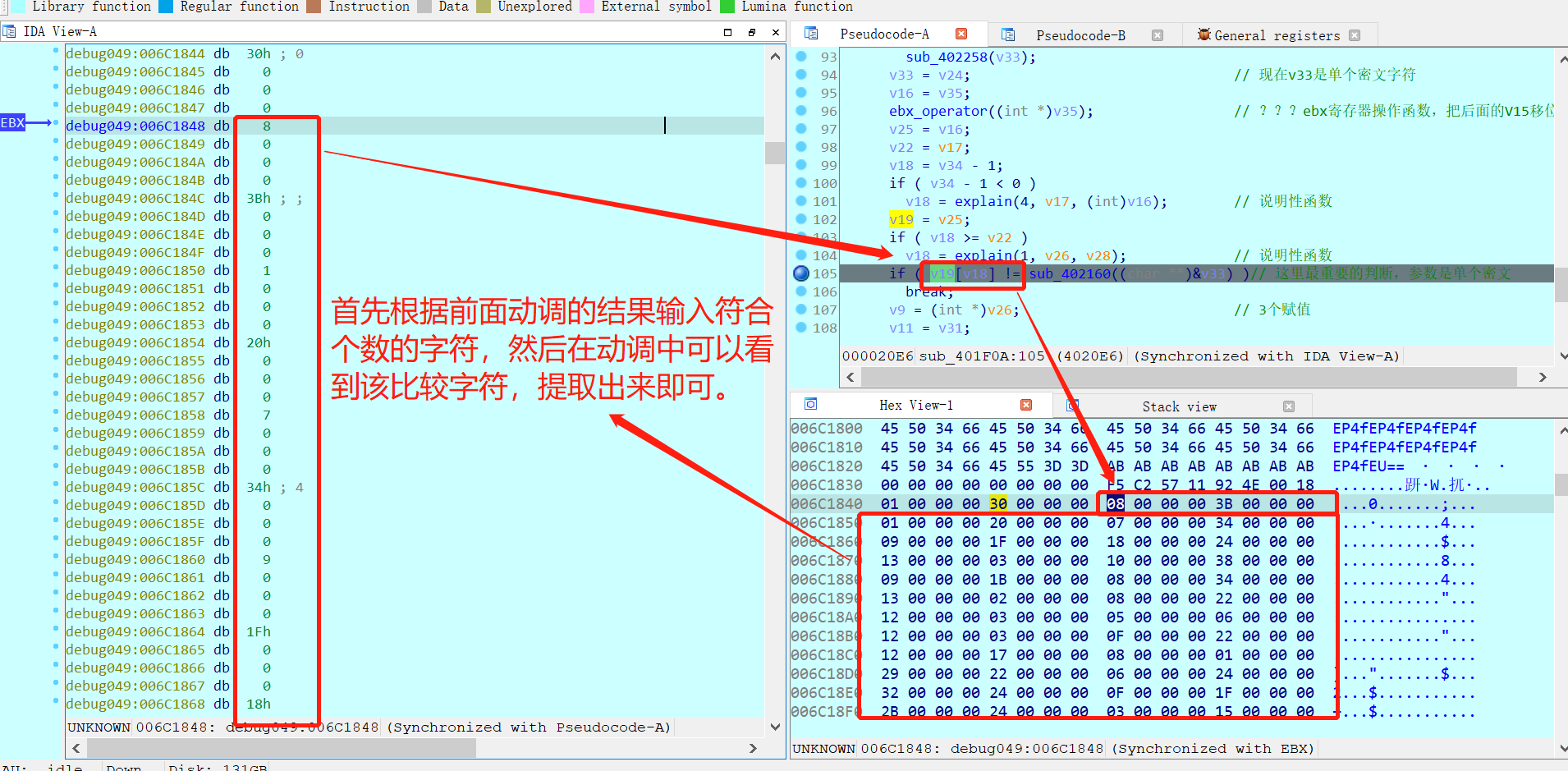Close the General registers tab

(x=1355, y=35)
